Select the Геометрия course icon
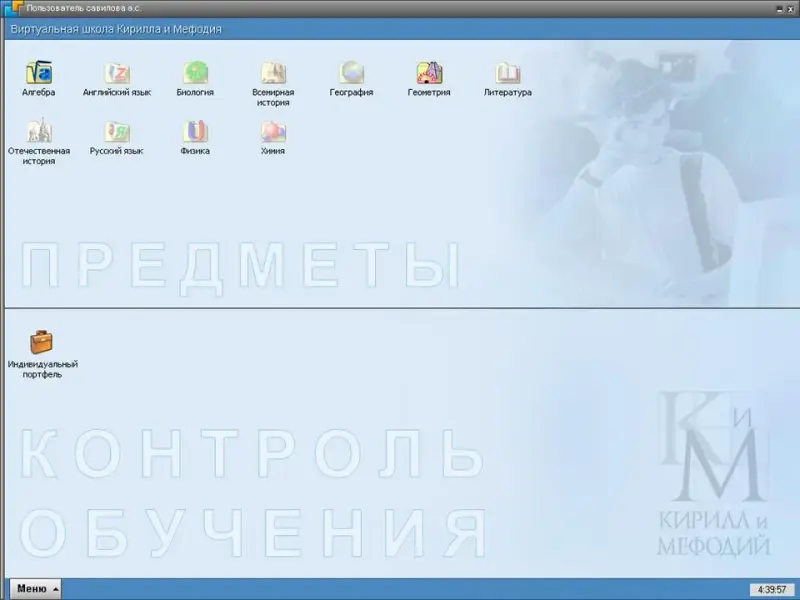800x600 pixels. pyautogui.click(x=429, y=73)
